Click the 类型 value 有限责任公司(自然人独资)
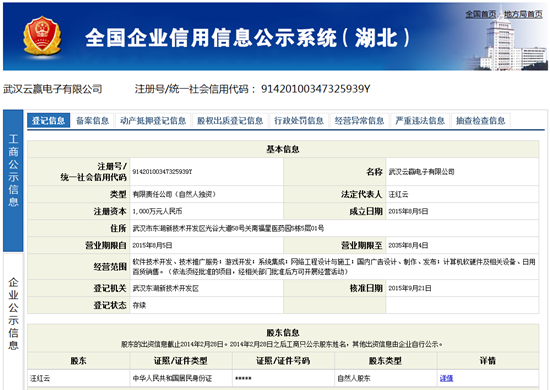This screenshot has width=550, height=390. click(174, 194)
